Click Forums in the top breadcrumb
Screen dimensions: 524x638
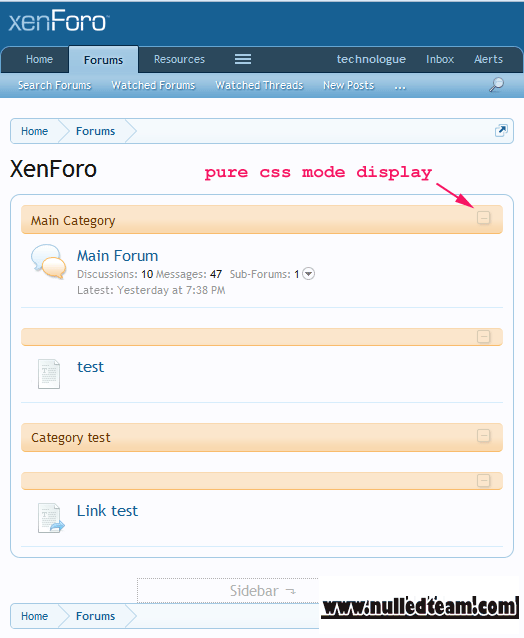96,131
